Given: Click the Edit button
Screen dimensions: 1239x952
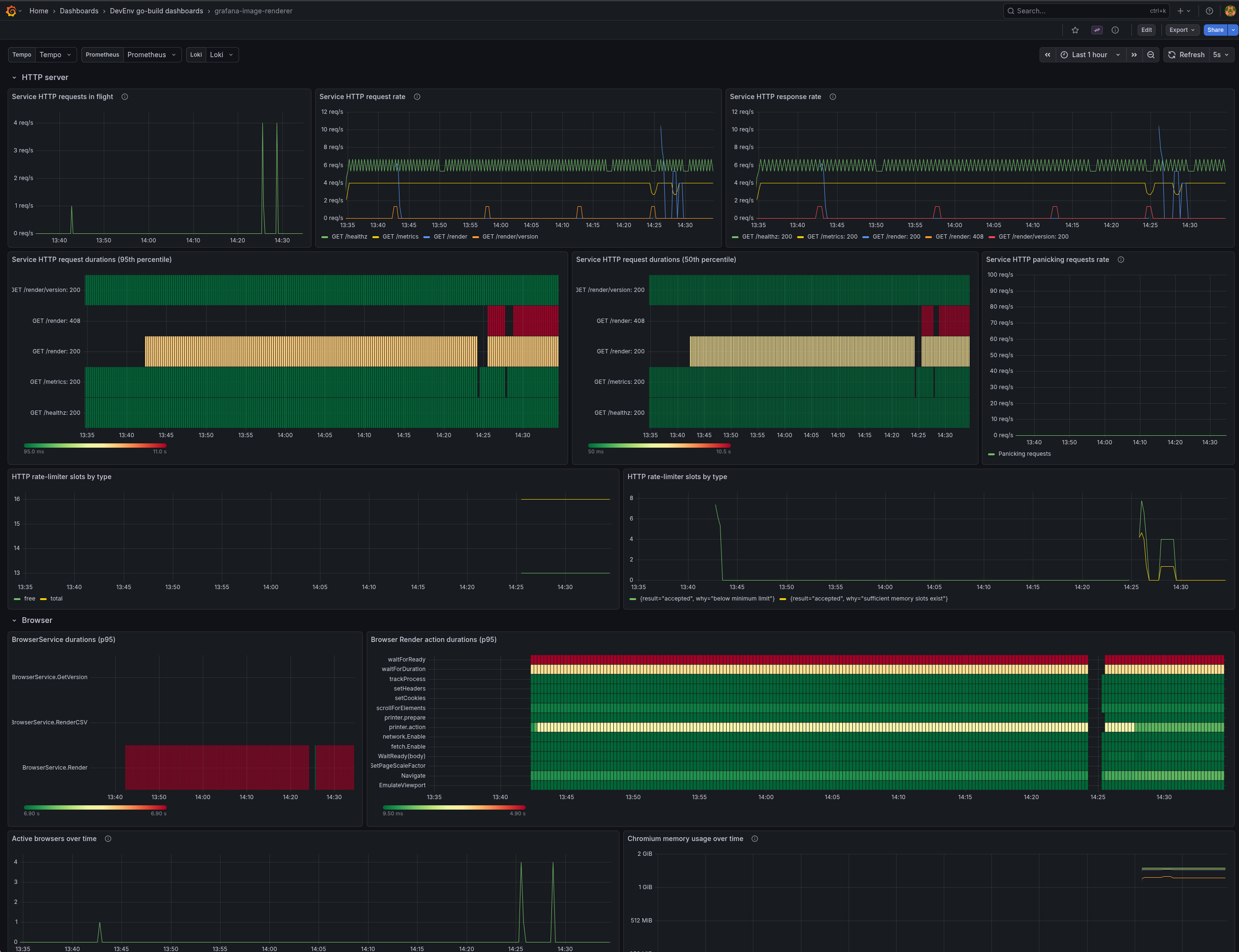Looking at the screenshot, I should pos(1146,30).
